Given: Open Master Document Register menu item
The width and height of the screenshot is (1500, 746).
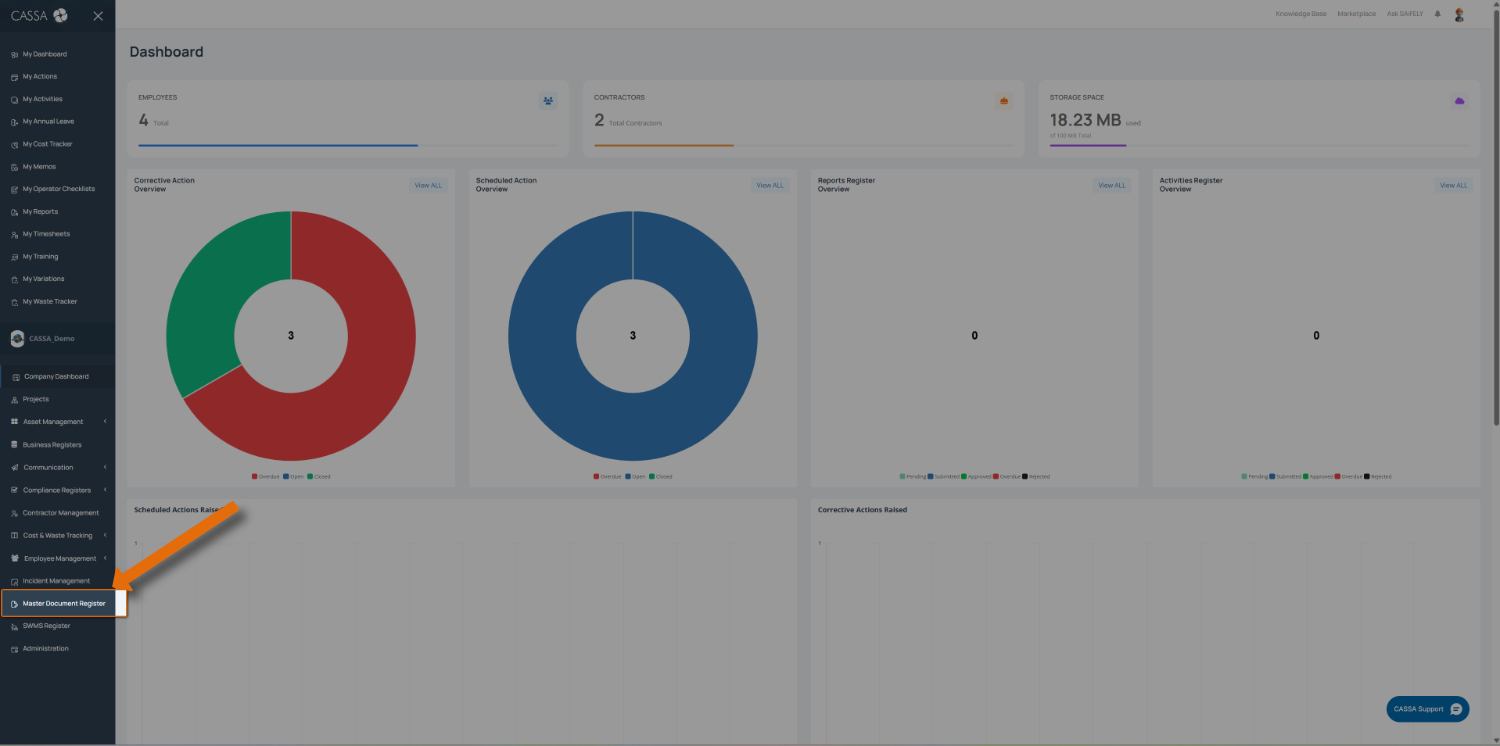Looking at the screenshot, I should [x=63, y=603].
